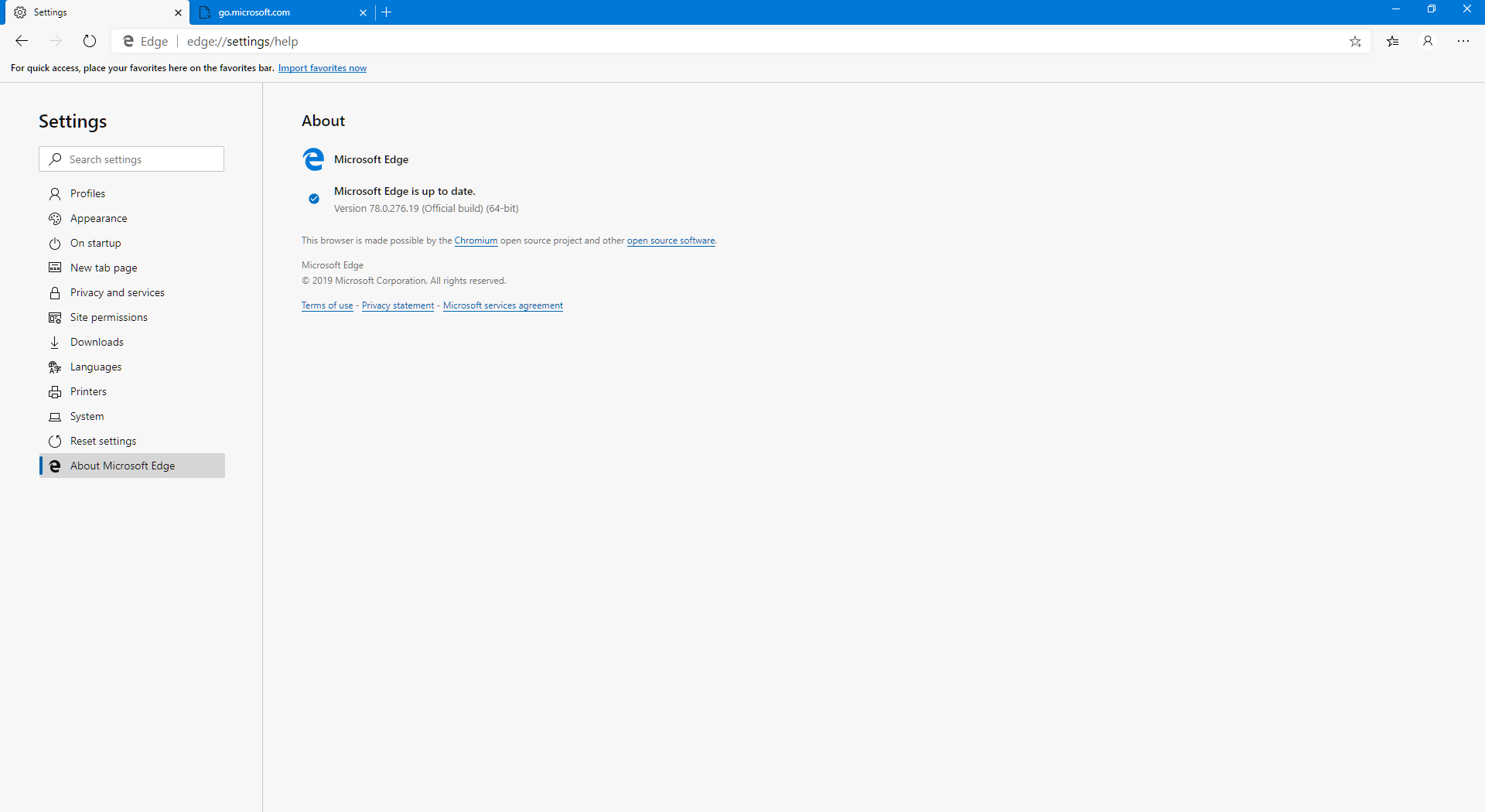Screen dimensions: 1485x812
Task: Open Printers settings section
Action: point(132,391)
